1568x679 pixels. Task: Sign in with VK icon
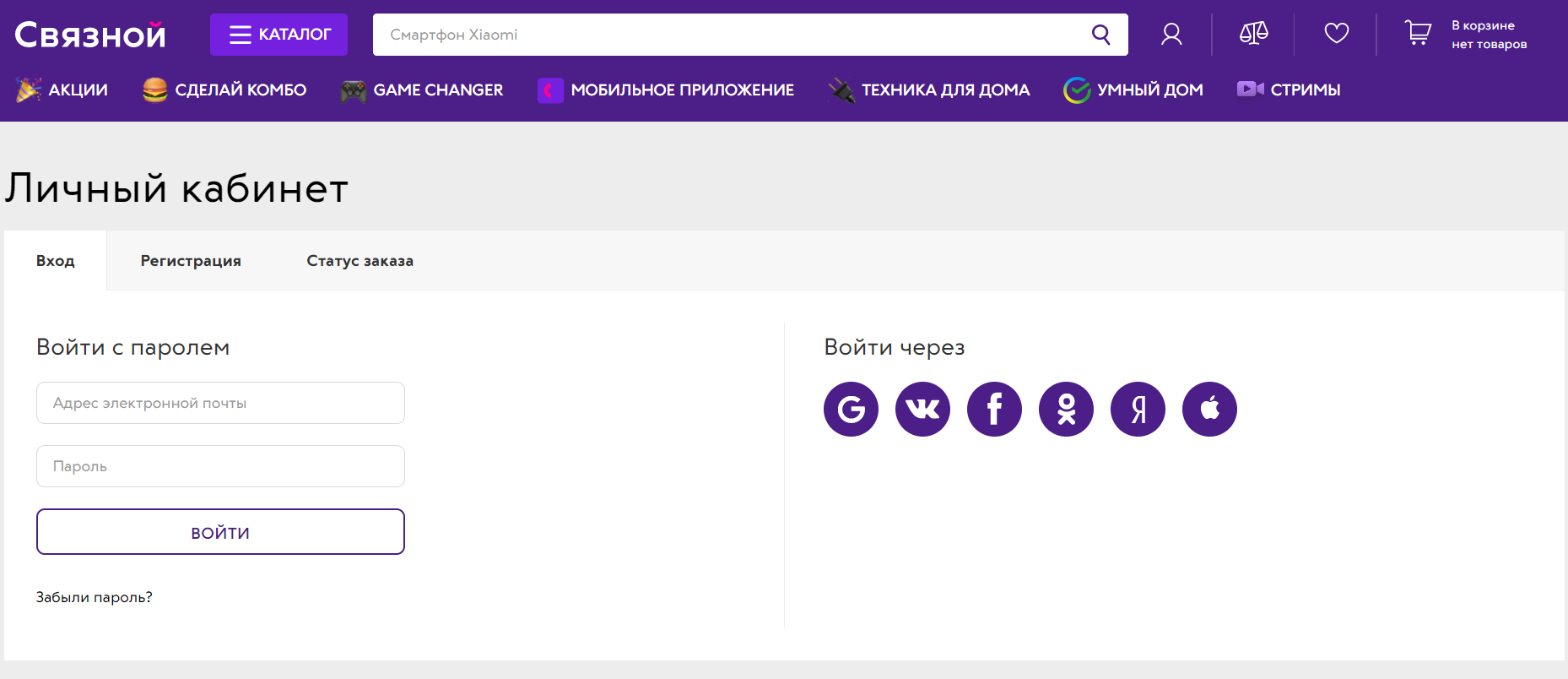pos(922,410)
